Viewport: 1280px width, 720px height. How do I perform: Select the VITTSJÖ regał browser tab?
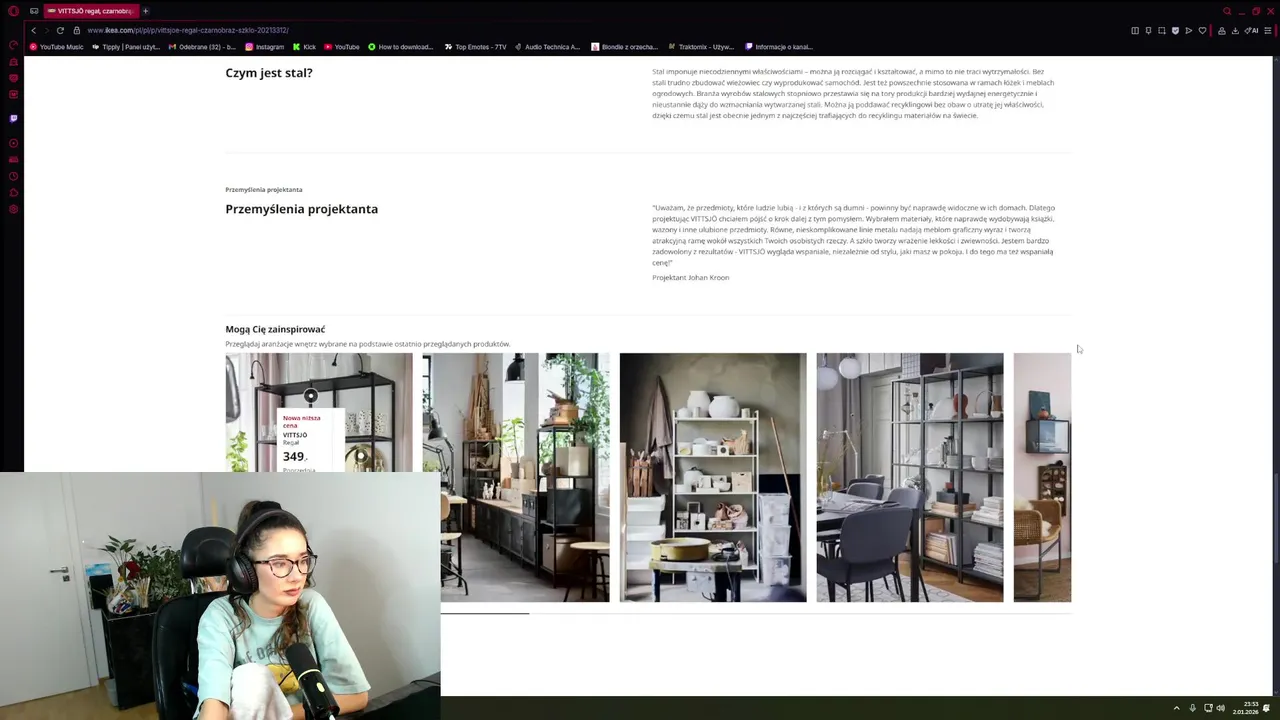click(x=90, y=11)
